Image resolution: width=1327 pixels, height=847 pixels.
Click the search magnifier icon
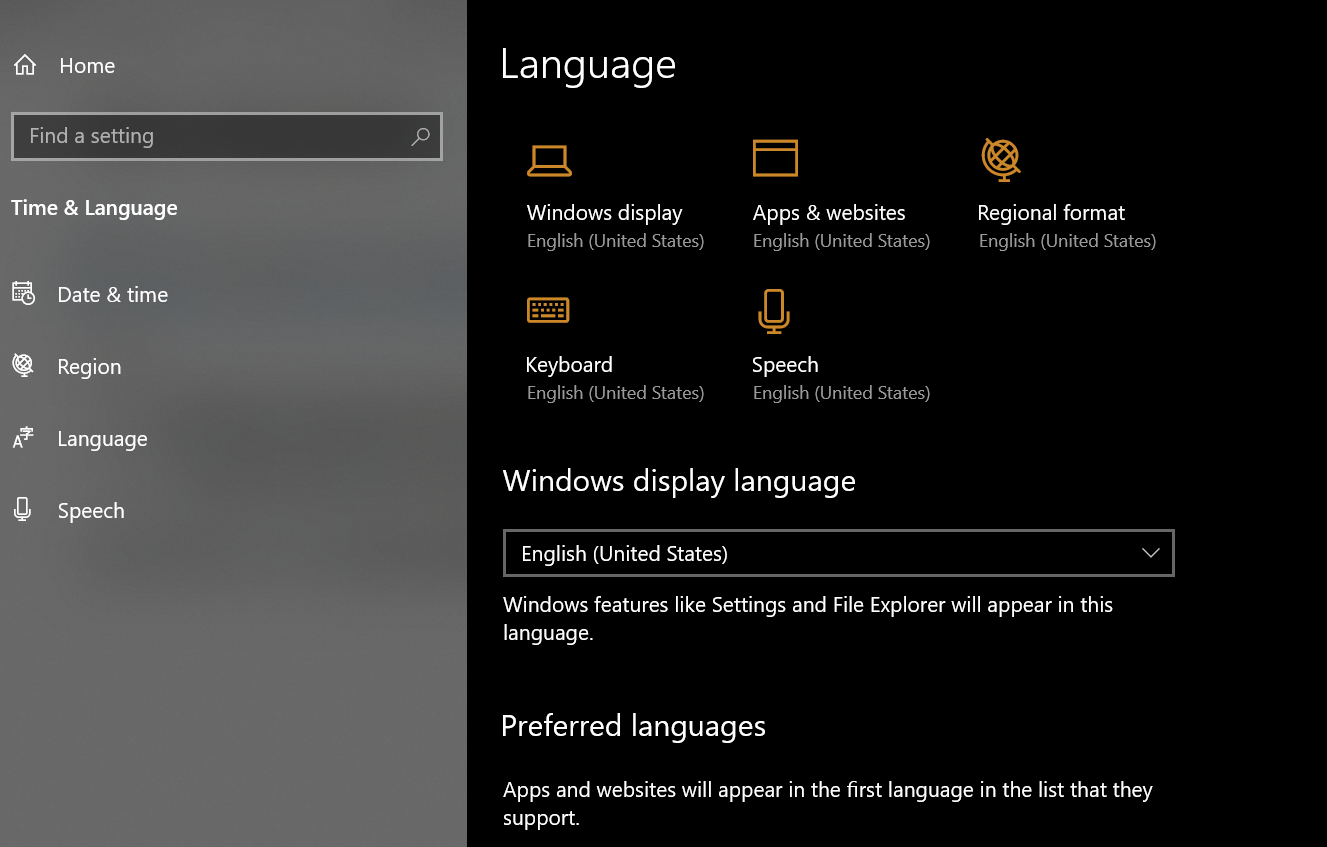(420, 137)
